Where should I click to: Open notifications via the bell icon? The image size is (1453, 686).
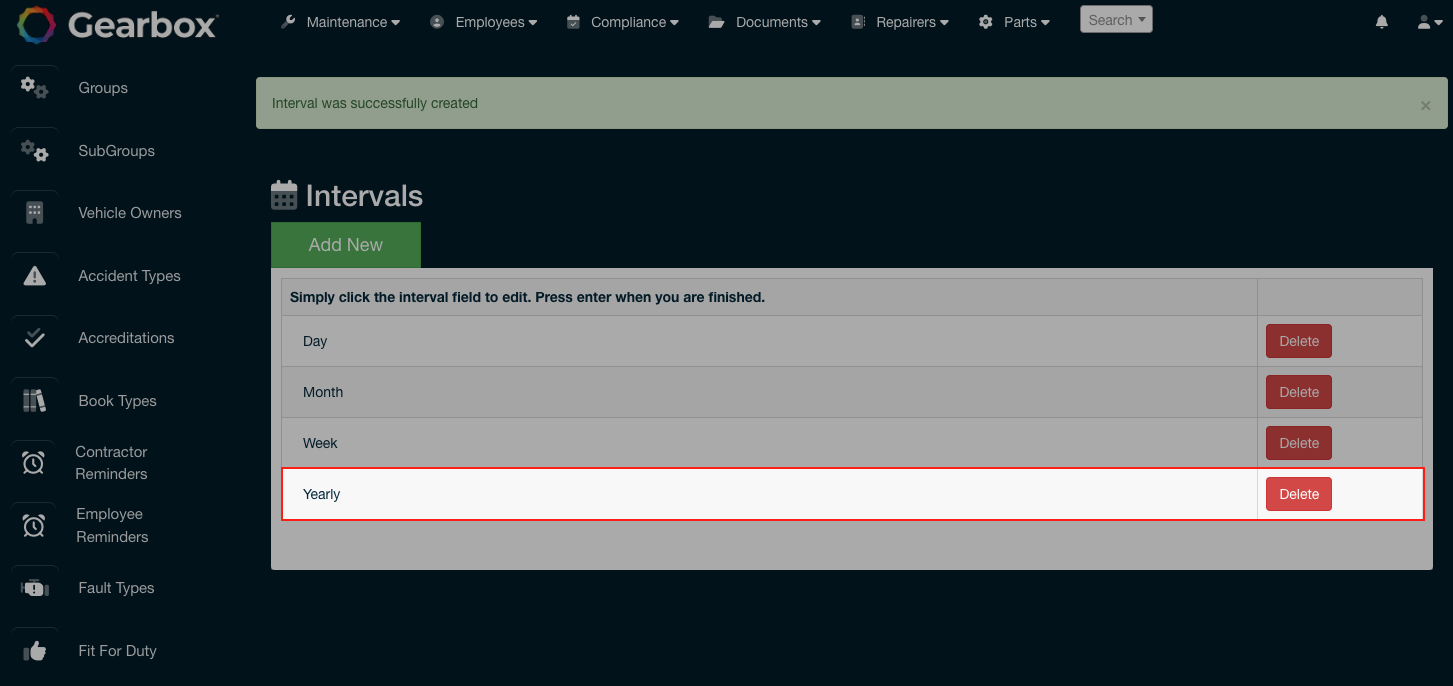[x=1381, y=21]
